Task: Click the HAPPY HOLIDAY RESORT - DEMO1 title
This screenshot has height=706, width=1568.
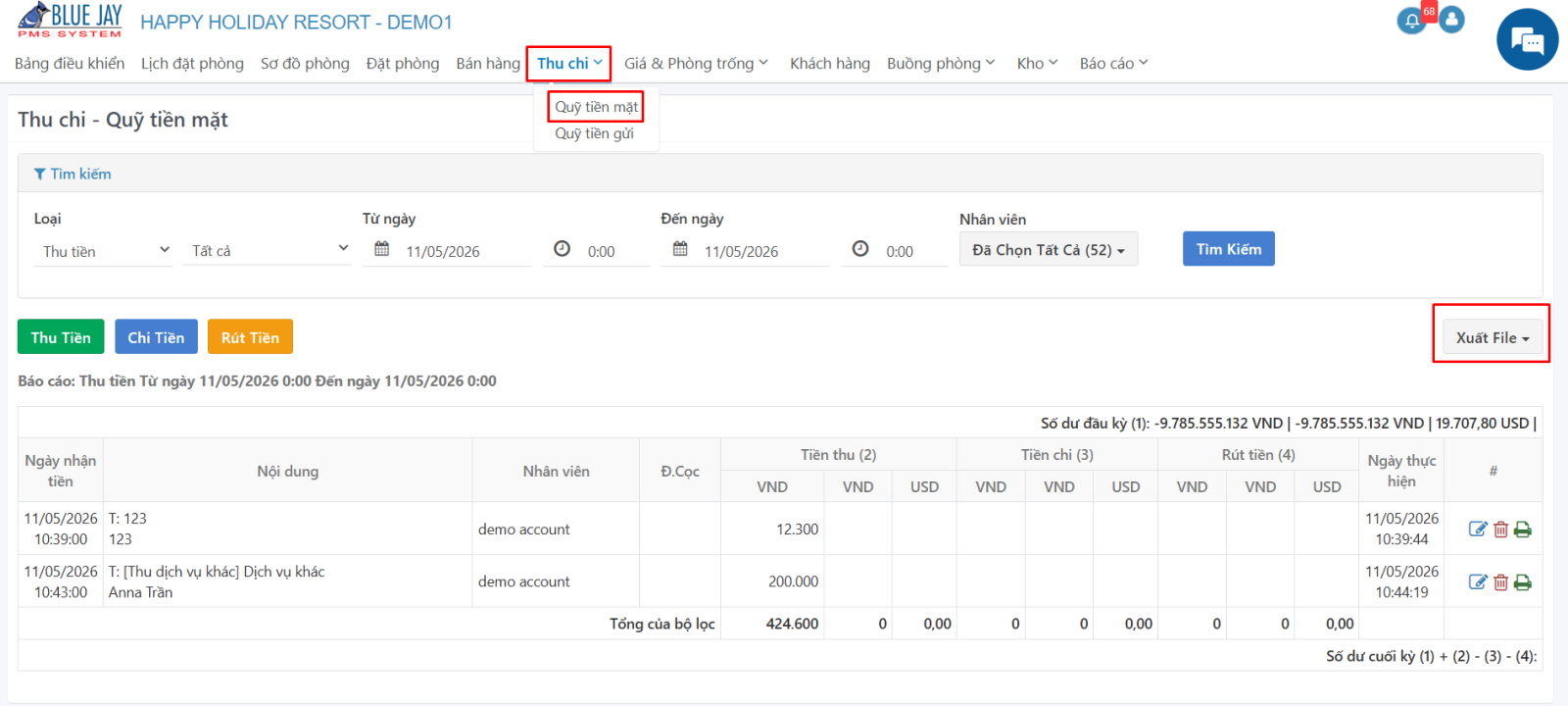Action: pyautogui.click(x=296, y=22)
